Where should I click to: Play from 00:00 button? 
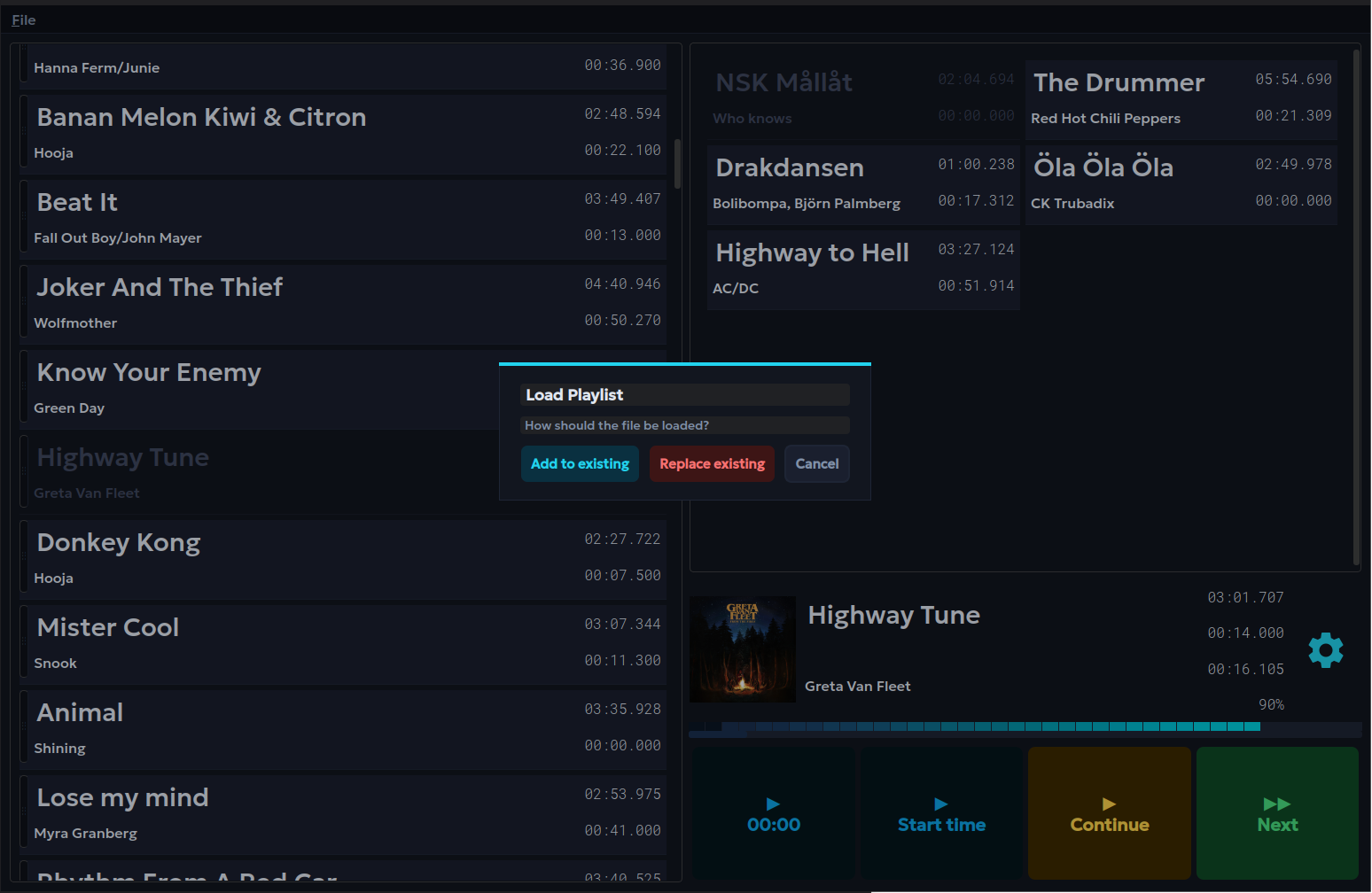[x=774, y=813]
